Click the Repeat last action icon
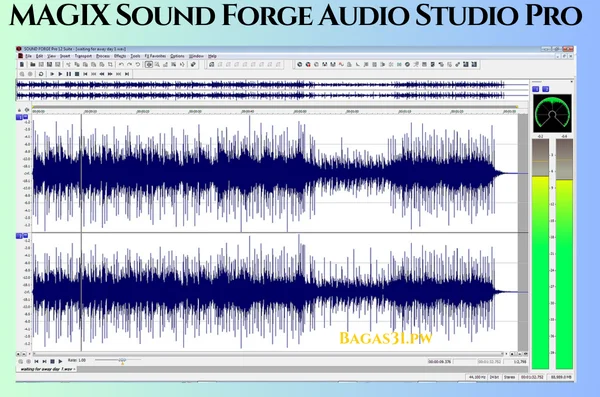600x397 pixels. (138, 65)
